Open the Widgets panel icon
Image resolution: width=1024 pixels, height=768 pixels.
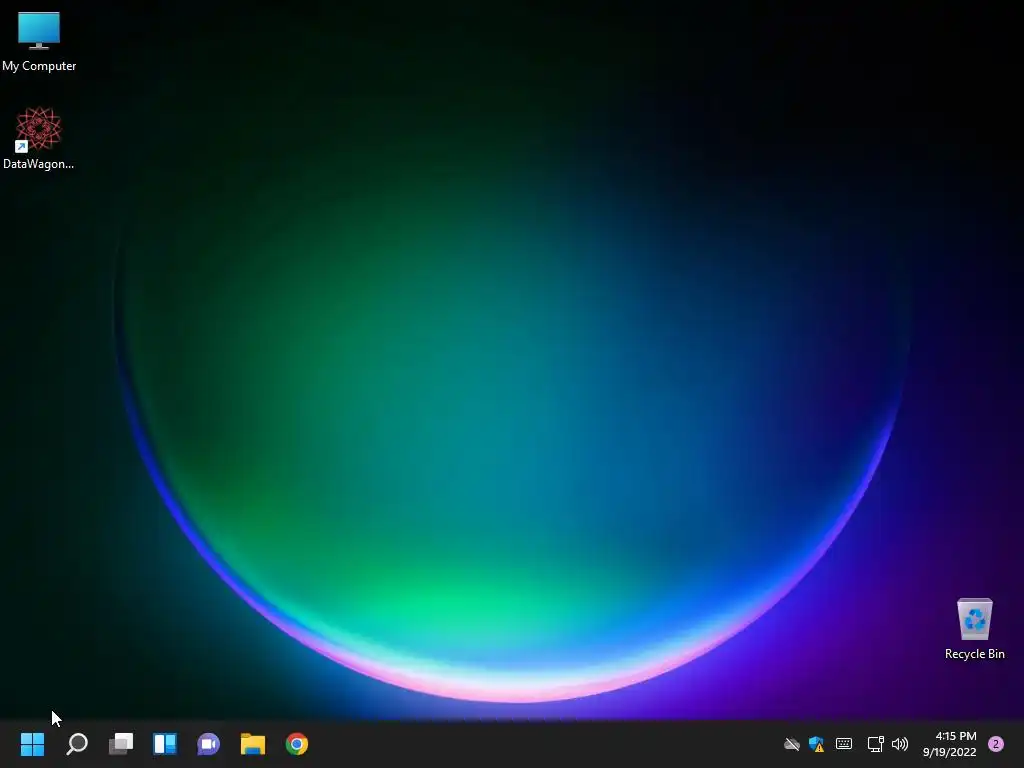pos(165,744)
